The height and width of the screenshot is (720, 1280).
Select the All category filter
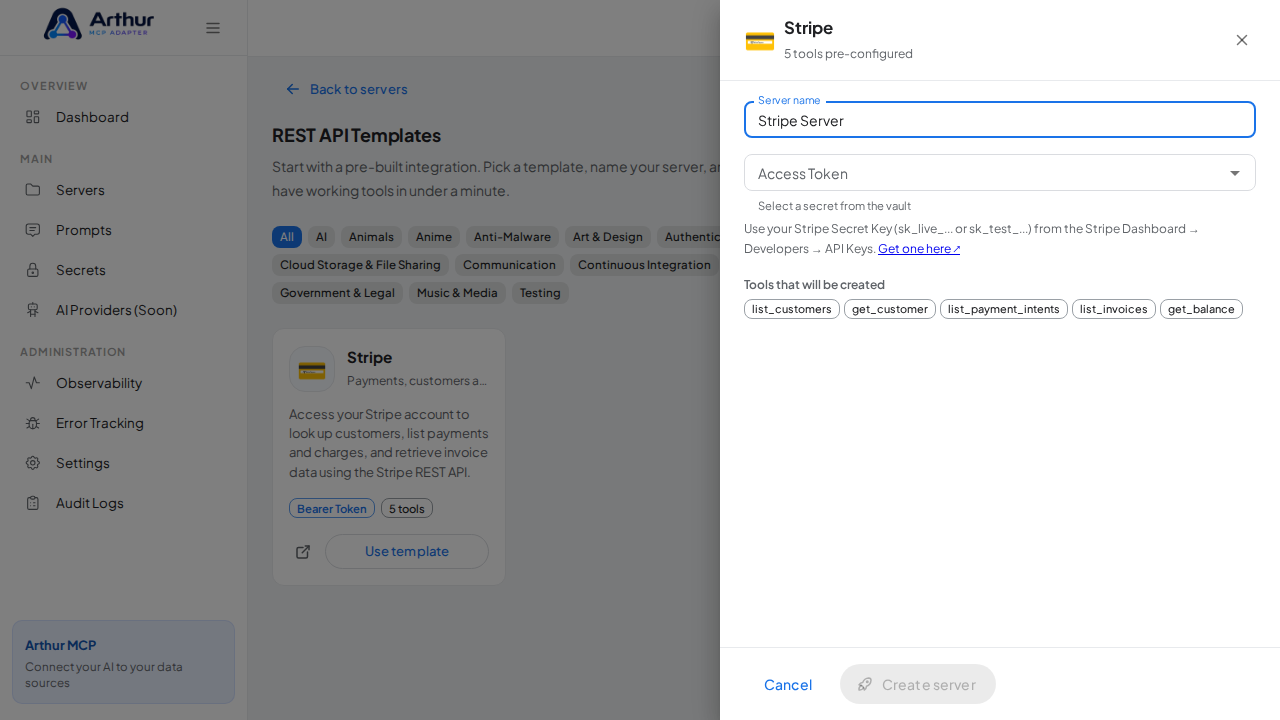(x=287, y=237)
